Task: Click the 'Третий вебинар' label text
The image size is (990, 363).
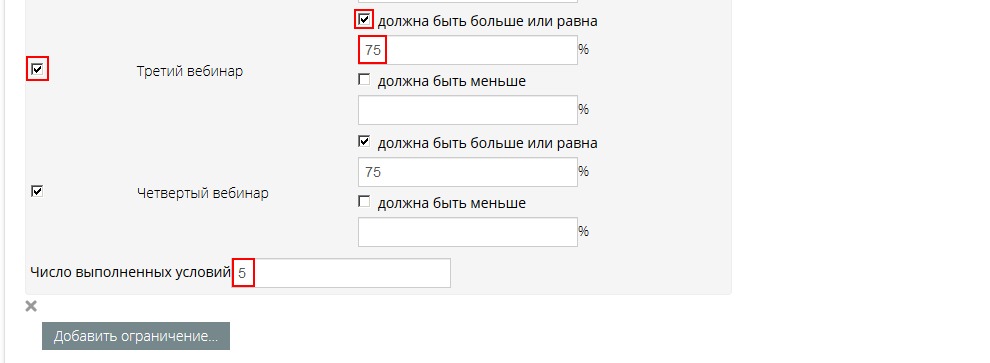Action: (x=189, y=71)
